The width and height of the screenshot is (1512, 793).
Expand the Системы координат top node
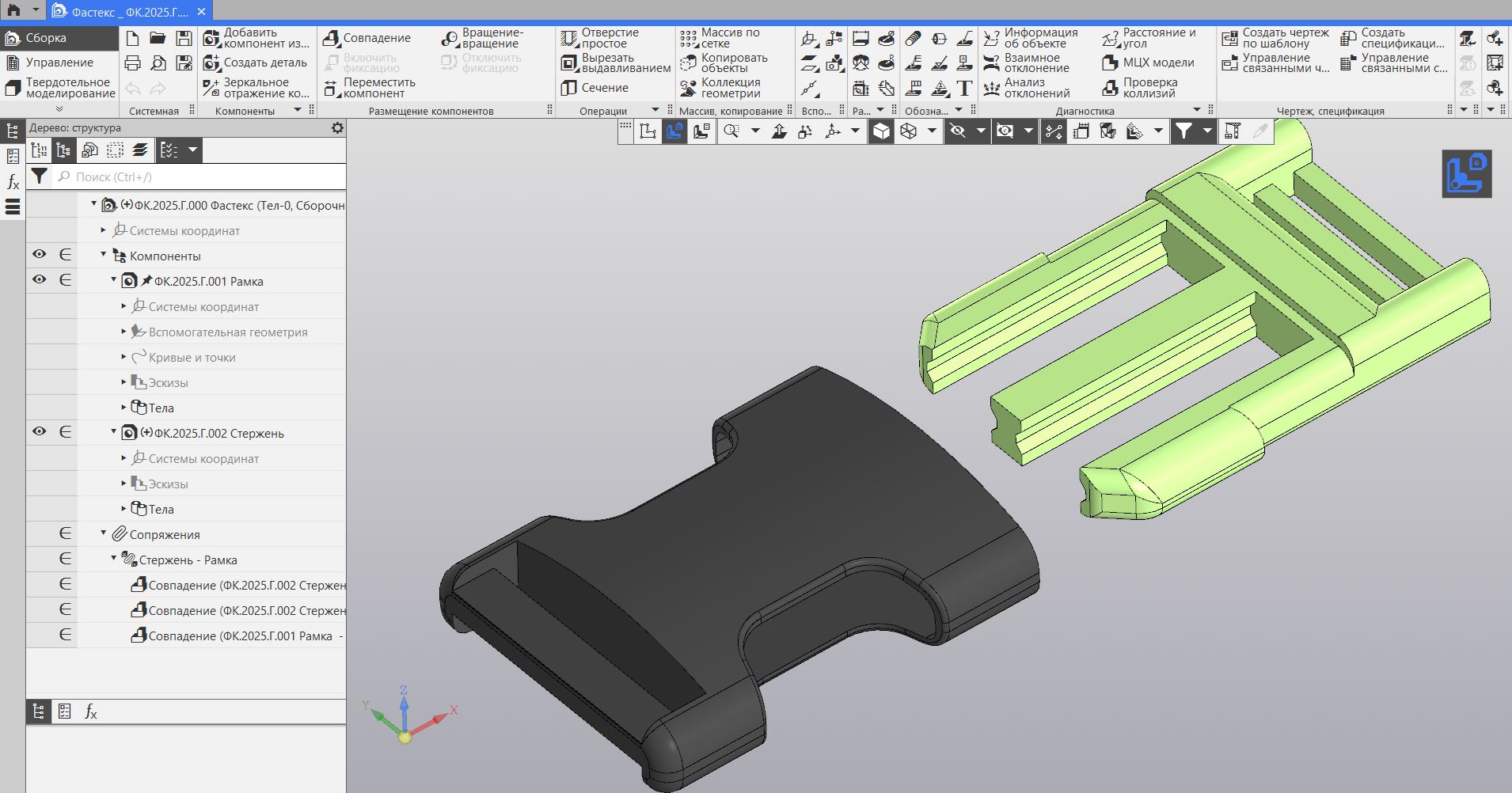click(x=104, y=230)
